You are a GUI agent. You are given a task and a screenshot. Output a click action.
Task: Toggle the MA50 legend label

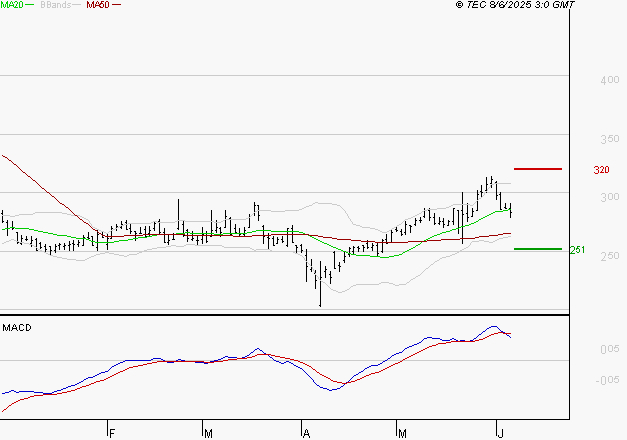tap(97, 5)
